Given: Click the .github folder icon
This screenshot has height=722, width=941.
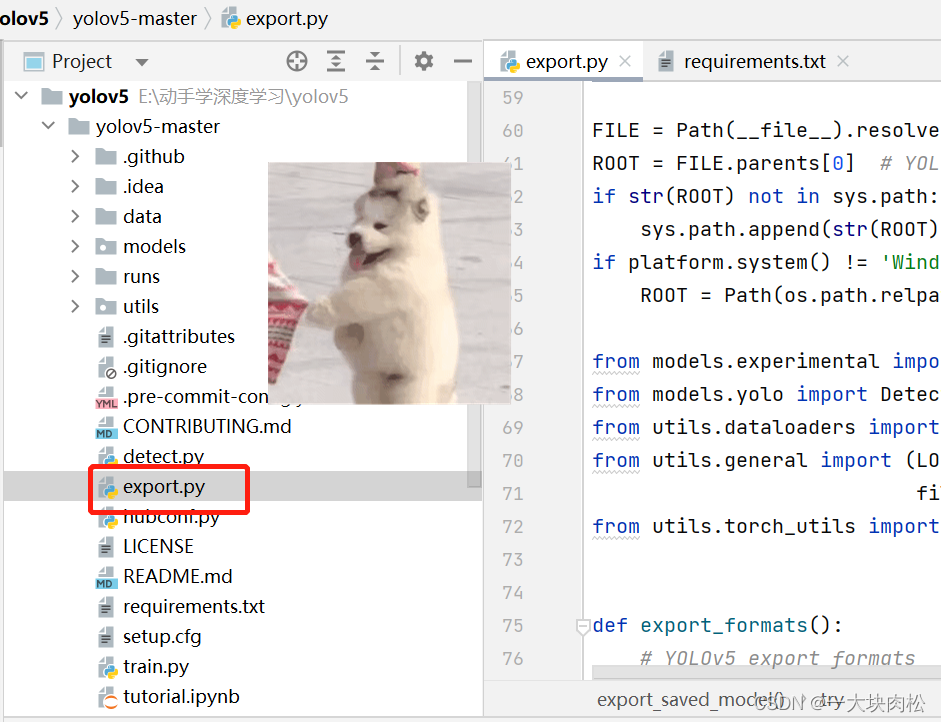Looking at the screenshot, I should point(106,157).
